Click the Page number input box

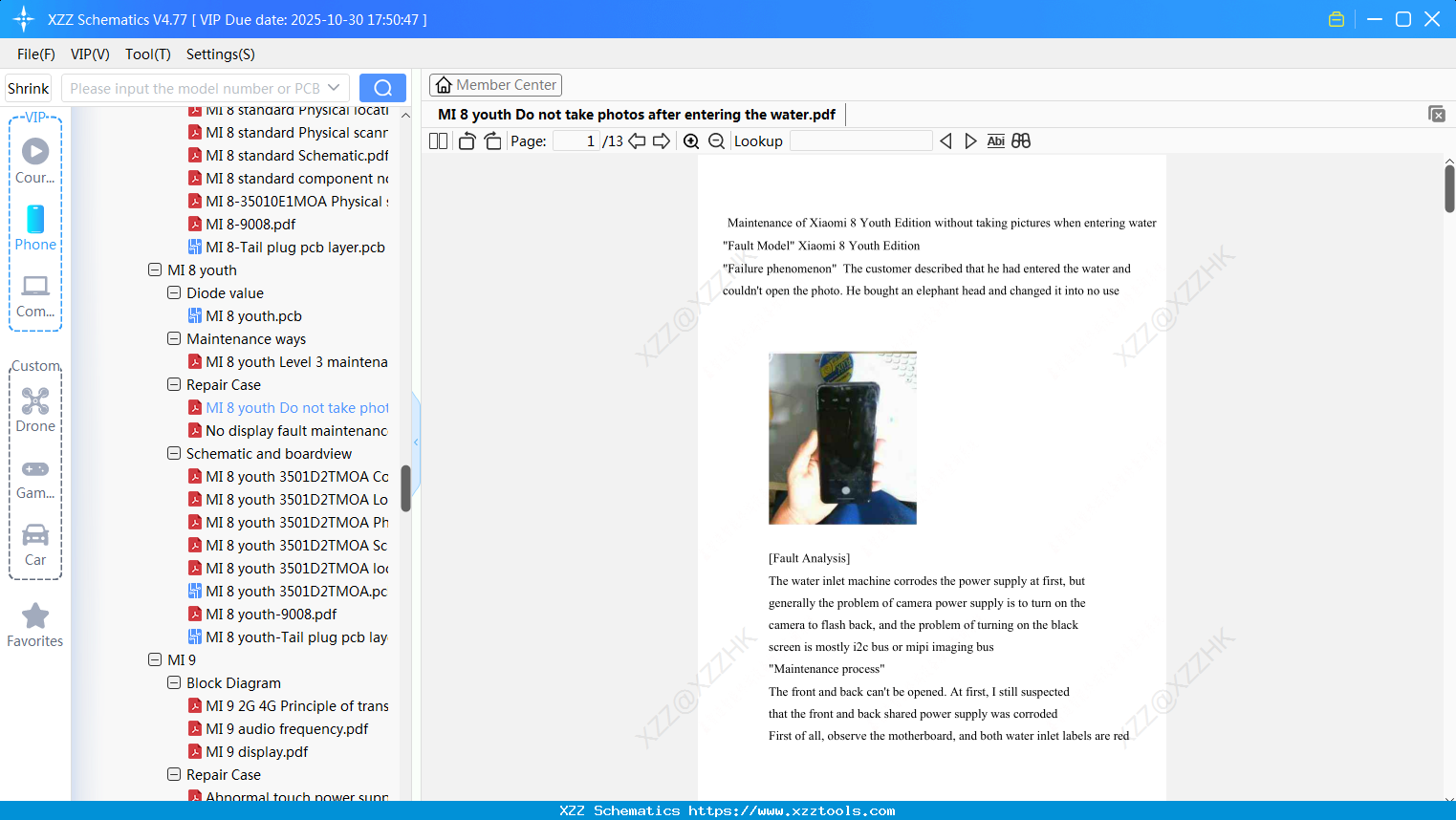click(576, 141)
